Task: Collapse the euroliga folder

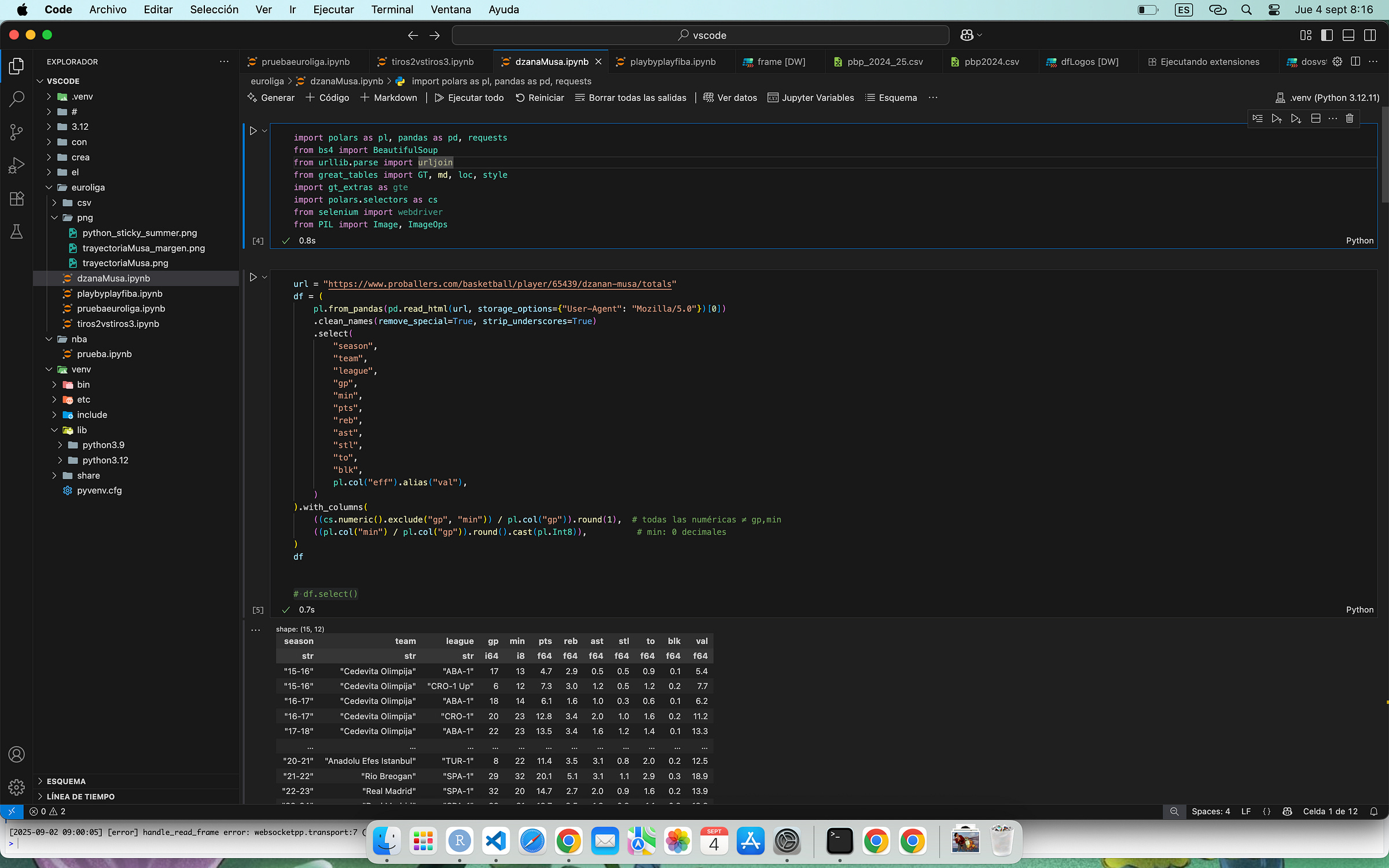Action: click(x=49, y=187)
